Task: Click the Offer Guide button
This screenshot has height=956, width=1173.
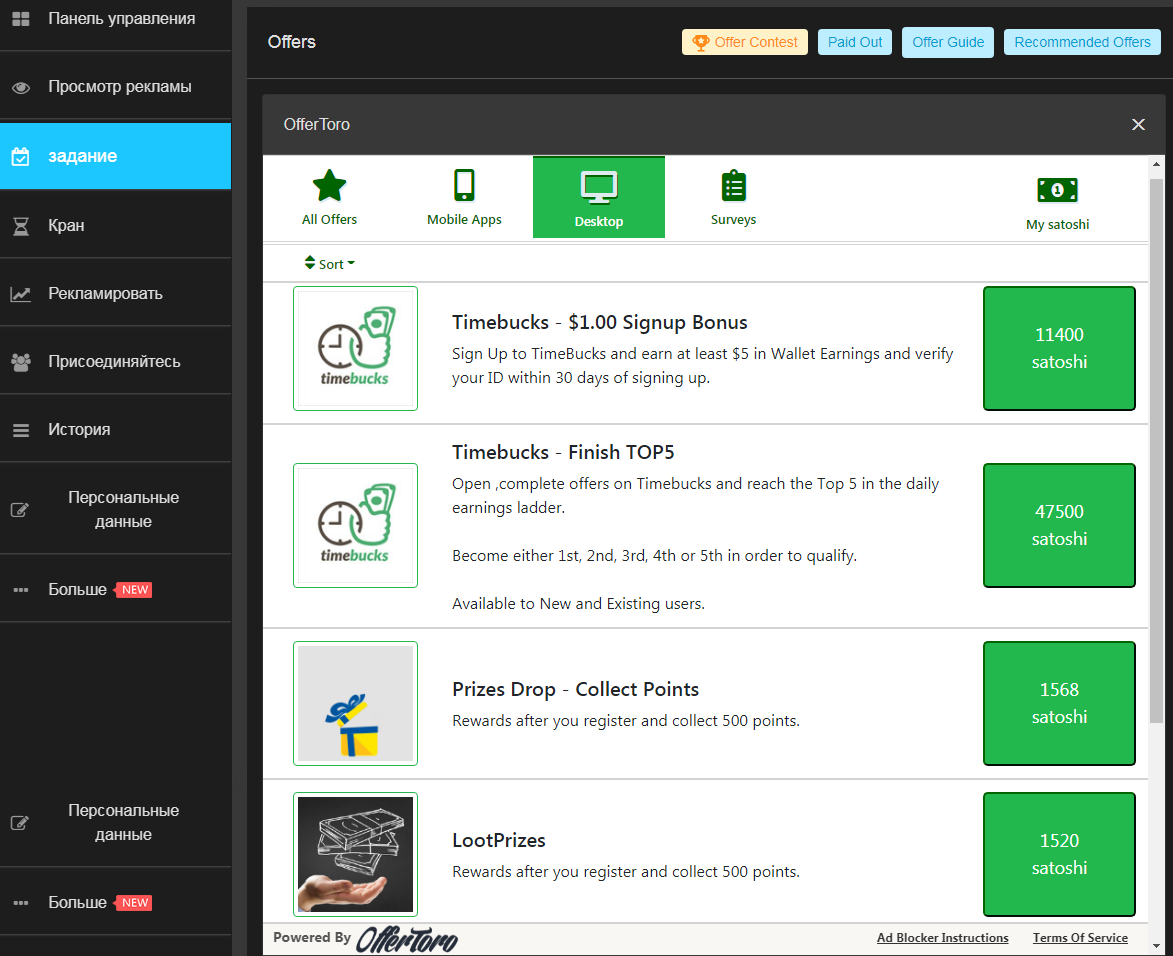Action: click(948, 43)
